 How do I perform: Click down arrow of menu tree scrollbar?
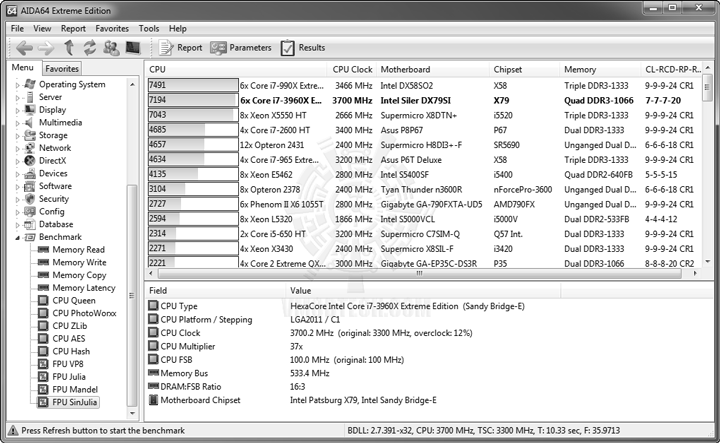tap(132, 413)
